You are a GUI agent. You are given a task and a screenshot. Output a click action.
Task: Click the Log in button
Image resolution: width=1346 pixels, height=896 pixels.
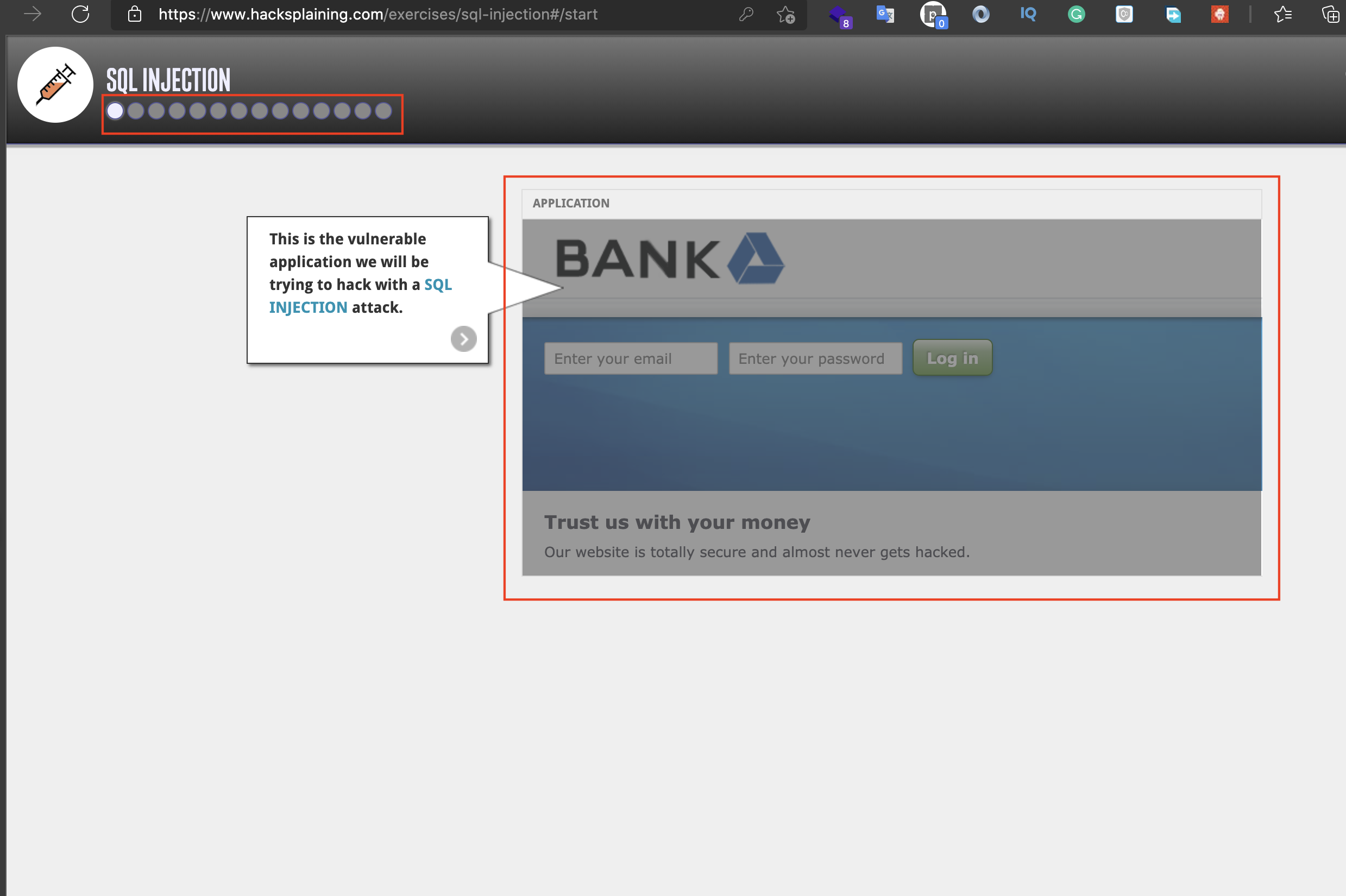952,358
